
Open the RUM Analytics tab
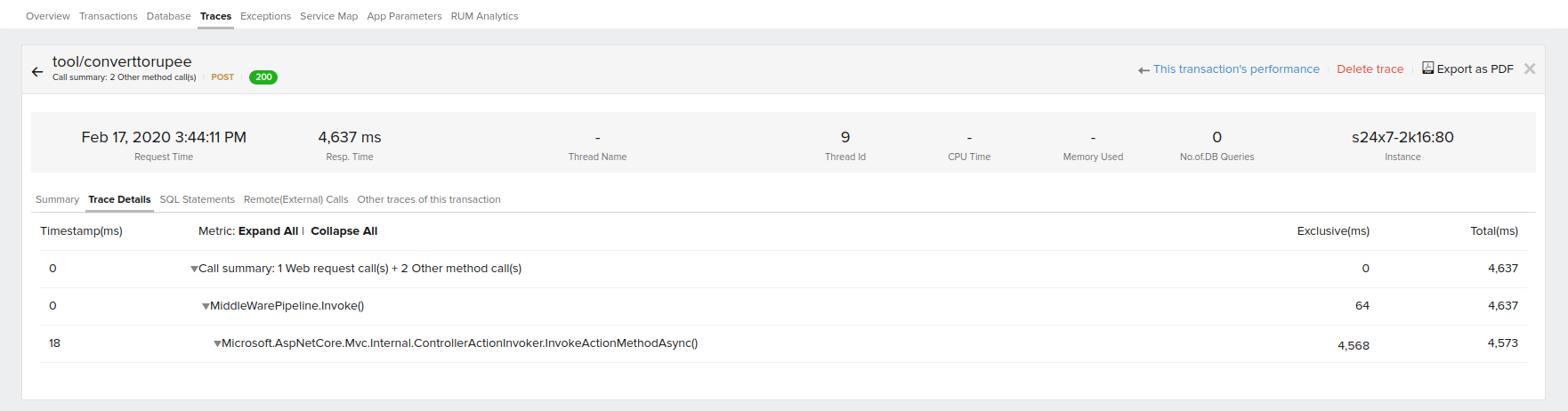click(x=484, y=16)
